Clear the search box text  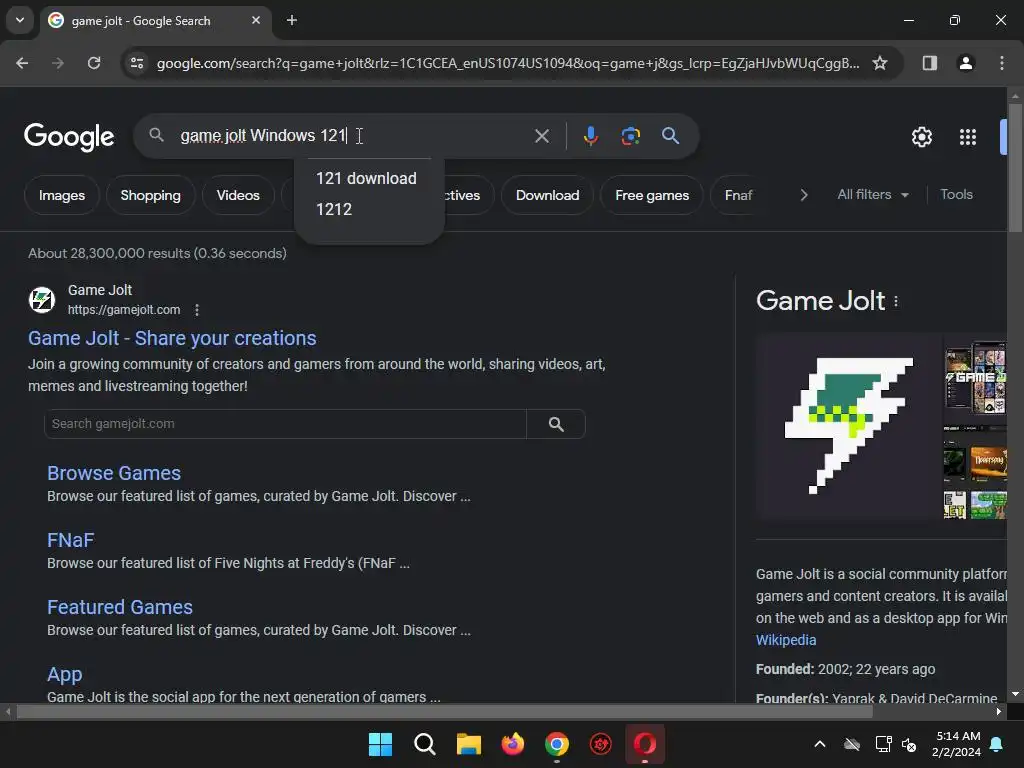[541, 136]
